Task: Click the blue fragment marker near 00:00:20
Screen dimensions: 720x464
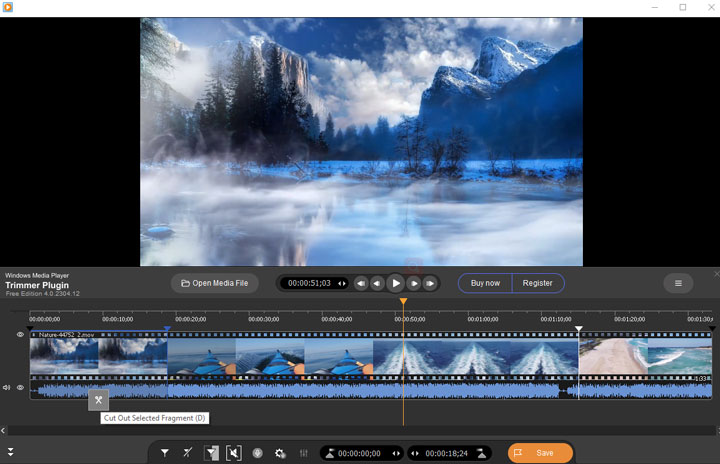Action: [168, 328]
